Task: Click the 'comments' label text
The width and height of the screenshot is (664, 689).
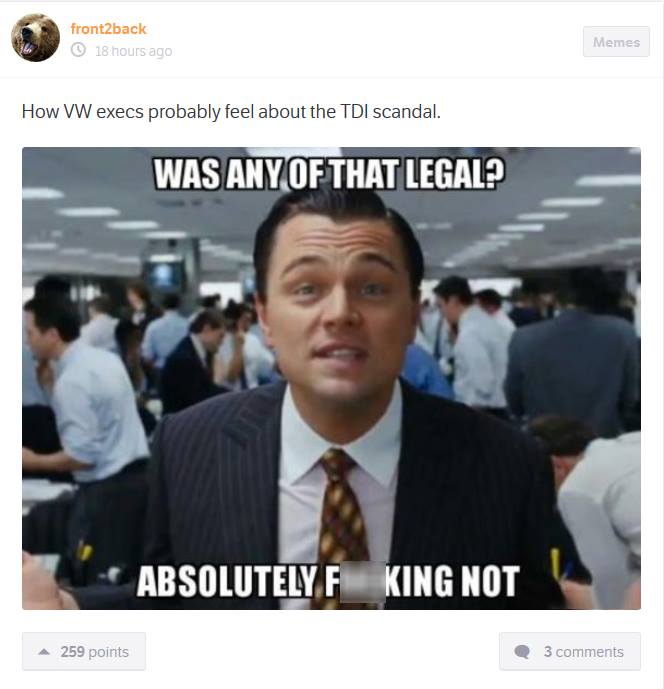Action: [x=590, y=652]
